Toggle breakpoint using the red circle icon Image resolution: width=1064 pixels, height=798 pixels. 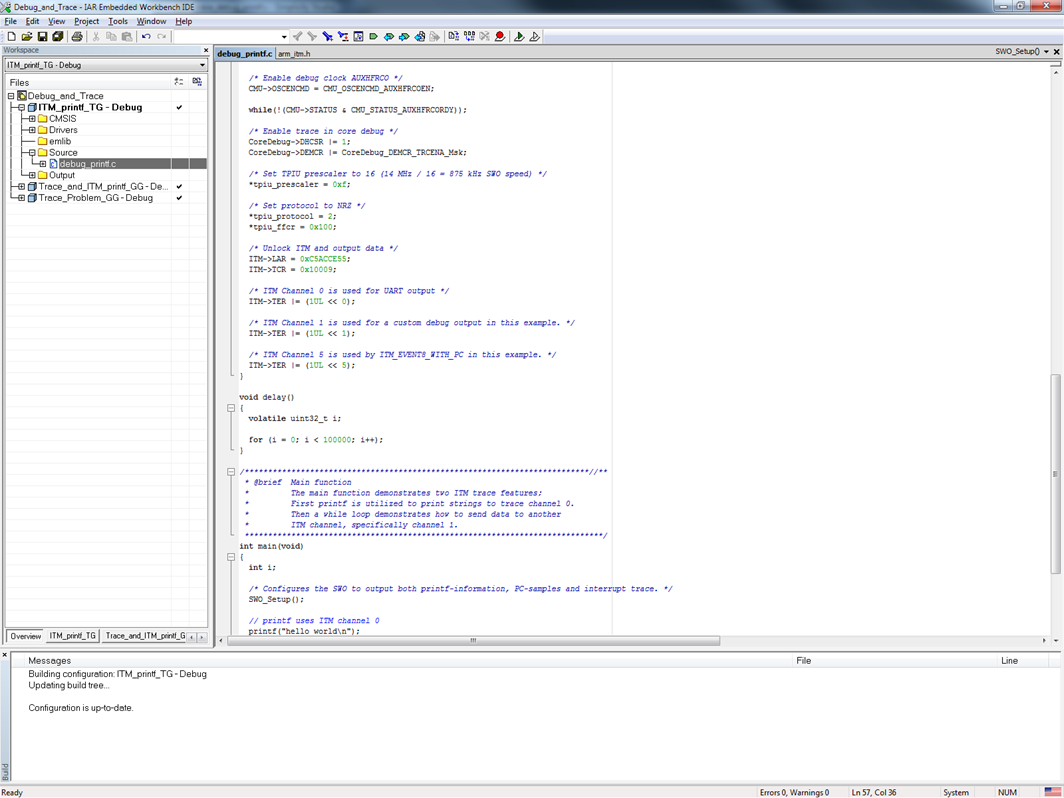[x=500, y=37]
